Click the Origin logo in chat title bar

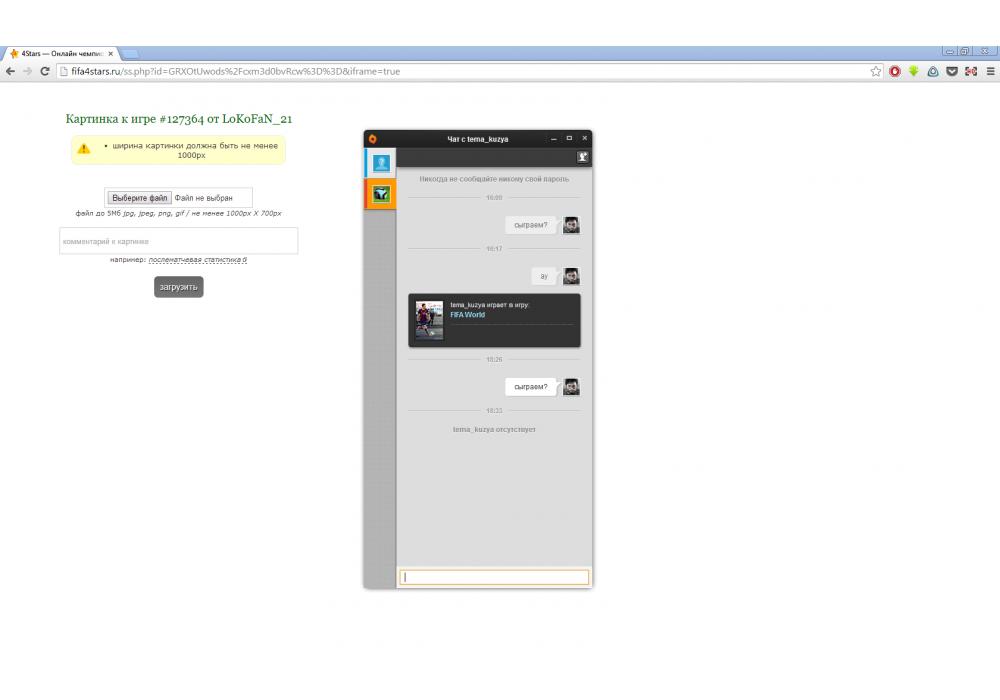pyautogui.click(x=372, y=139)
